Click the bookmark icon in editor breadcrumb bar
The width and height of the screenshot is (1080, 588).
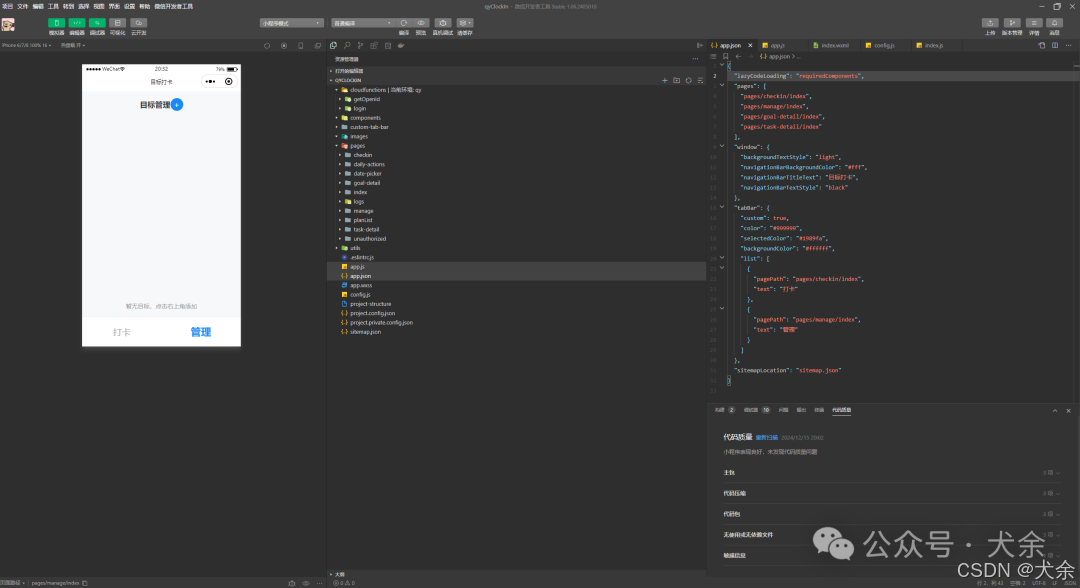coord(725,56)
